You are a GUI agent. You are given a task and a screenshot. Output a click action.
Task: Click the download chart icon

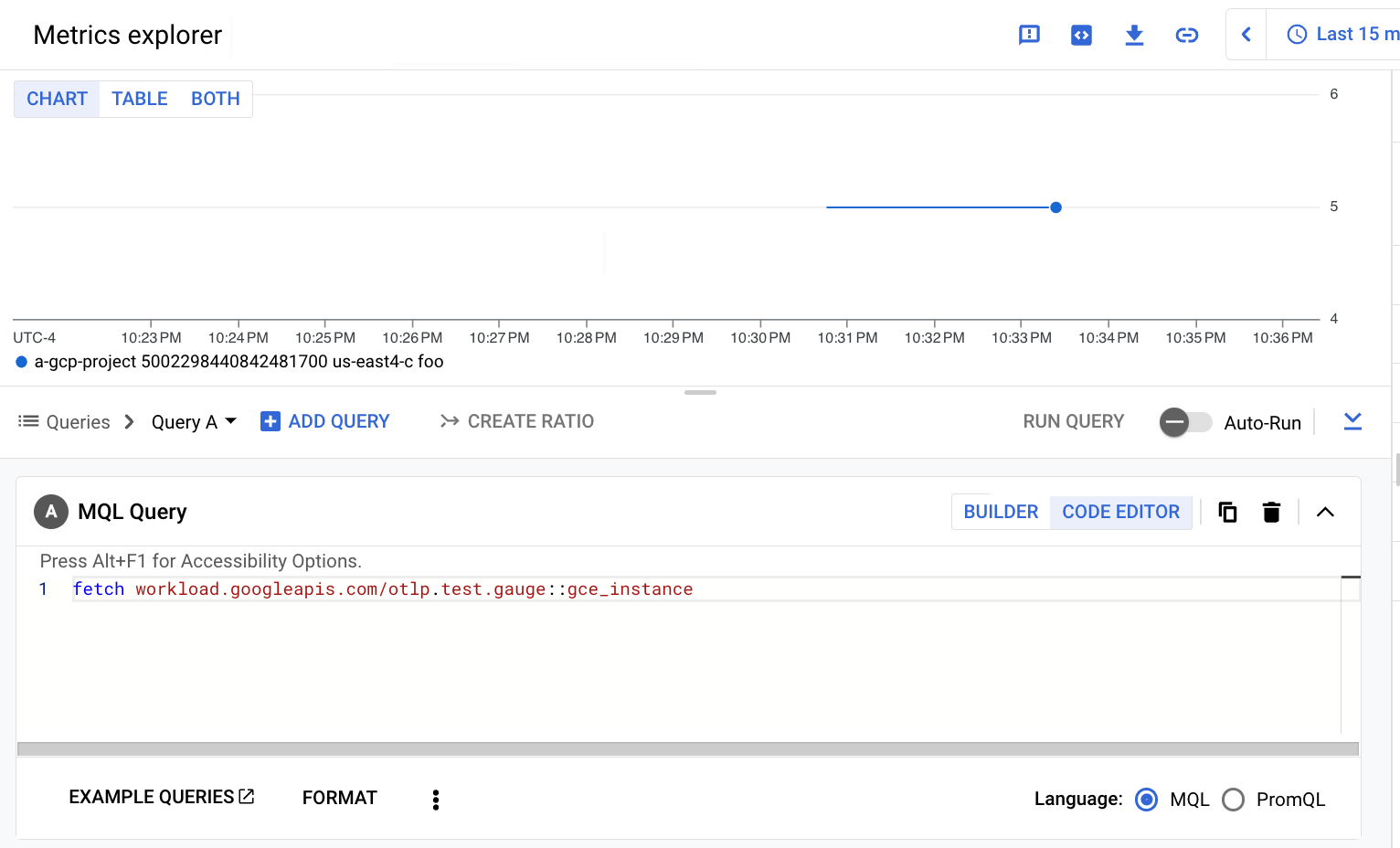coord(1134,35)
